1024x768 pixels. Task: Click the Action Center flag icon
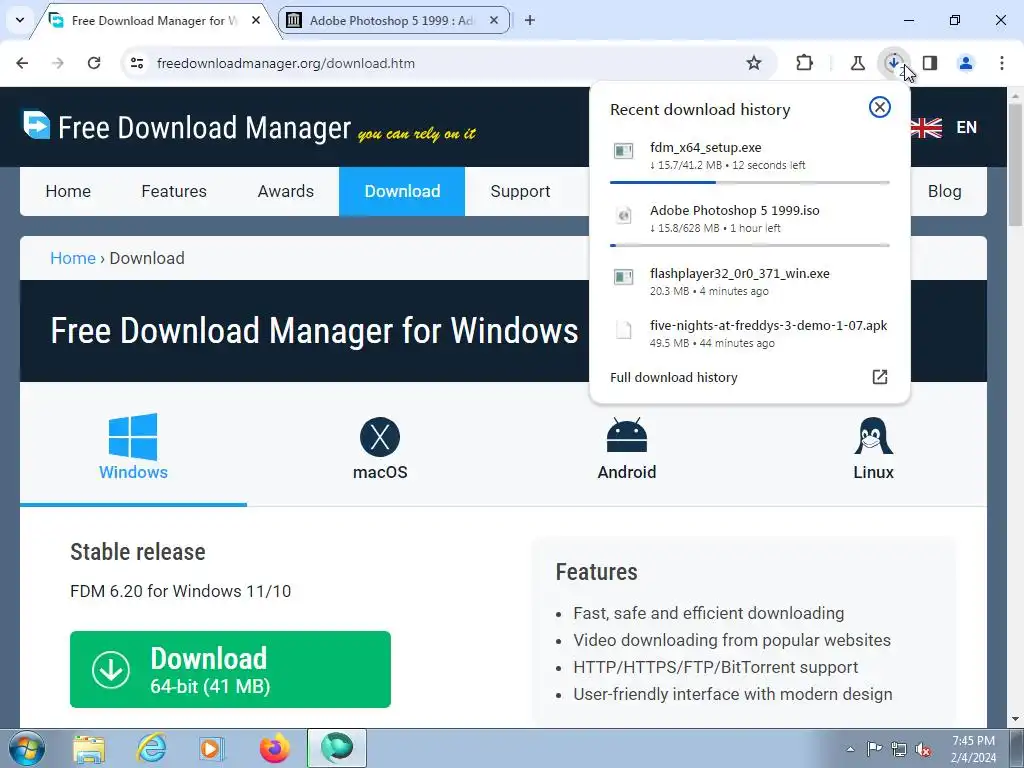(x=874, y=748)
